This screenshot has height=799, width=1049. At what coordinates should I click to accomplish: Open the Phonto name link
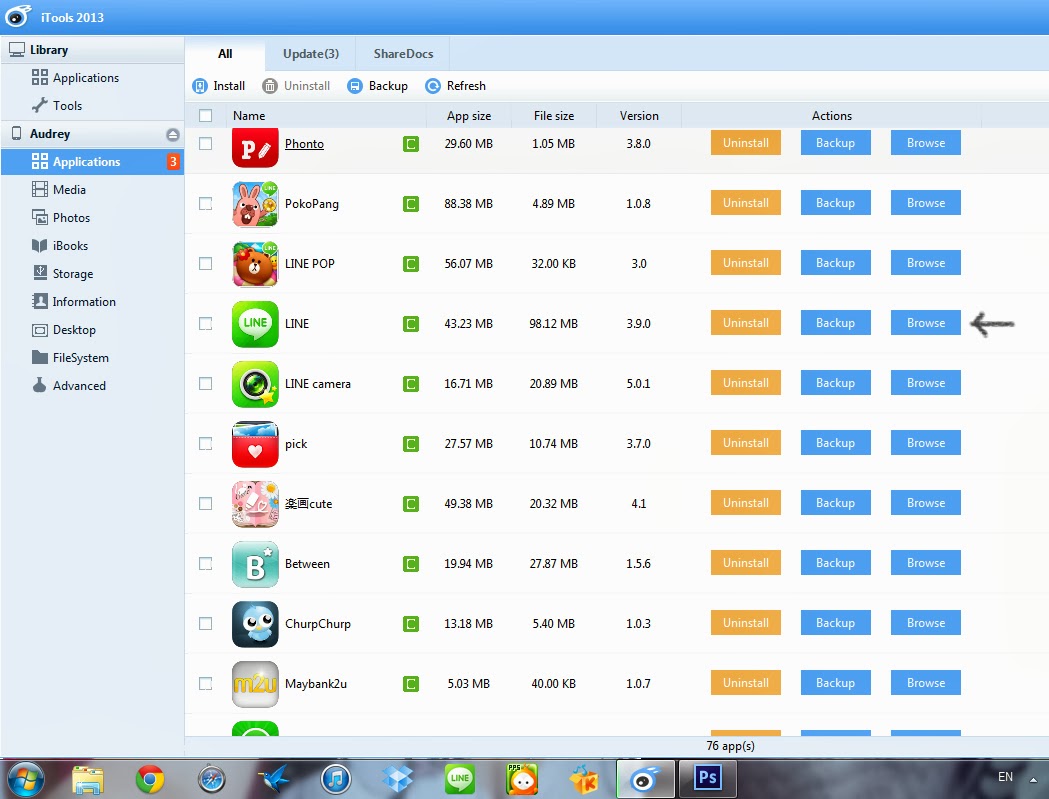click(304, 144)
